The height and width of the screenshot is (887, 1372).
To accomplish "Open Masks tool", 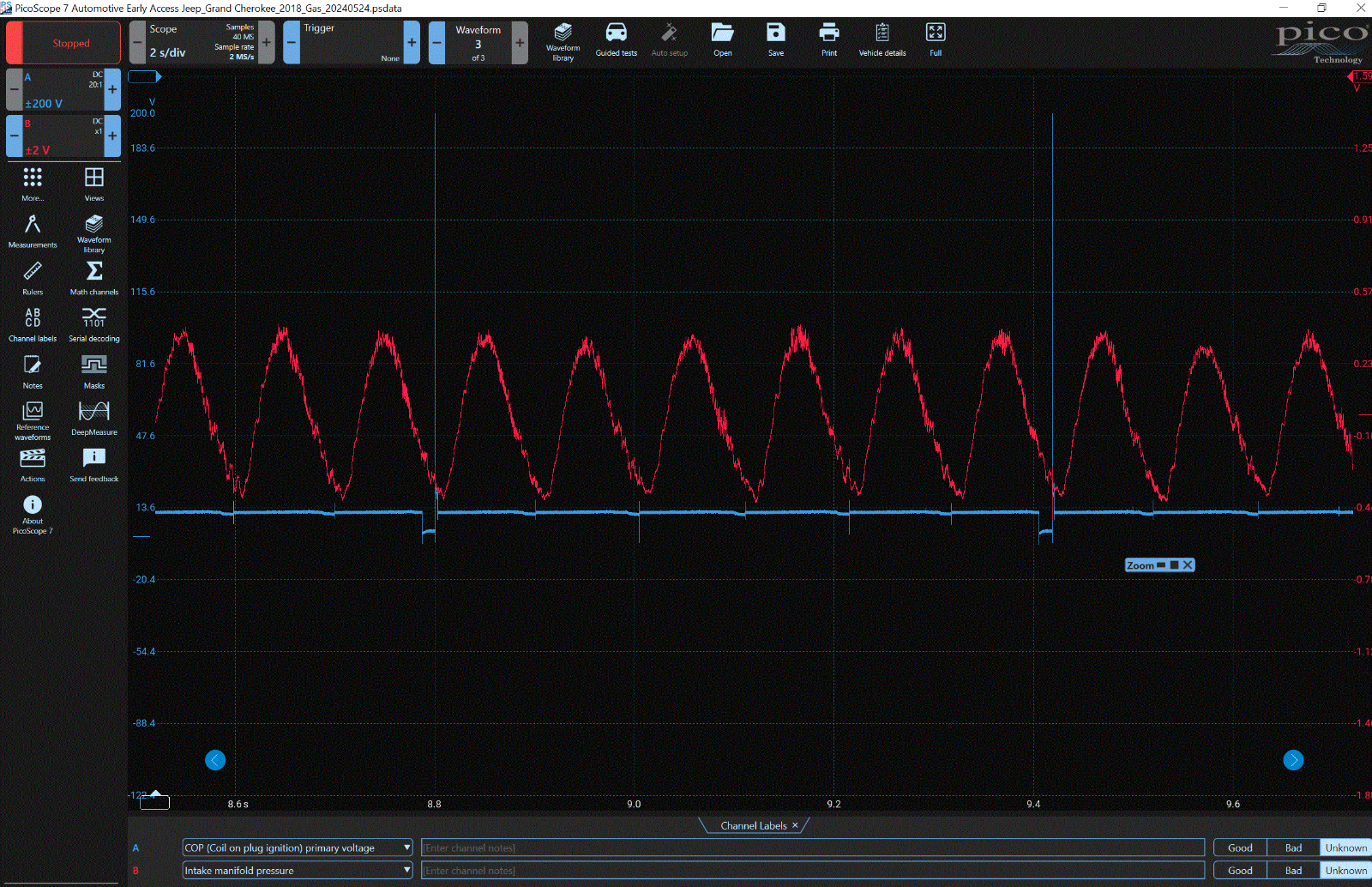I will 94,371.
